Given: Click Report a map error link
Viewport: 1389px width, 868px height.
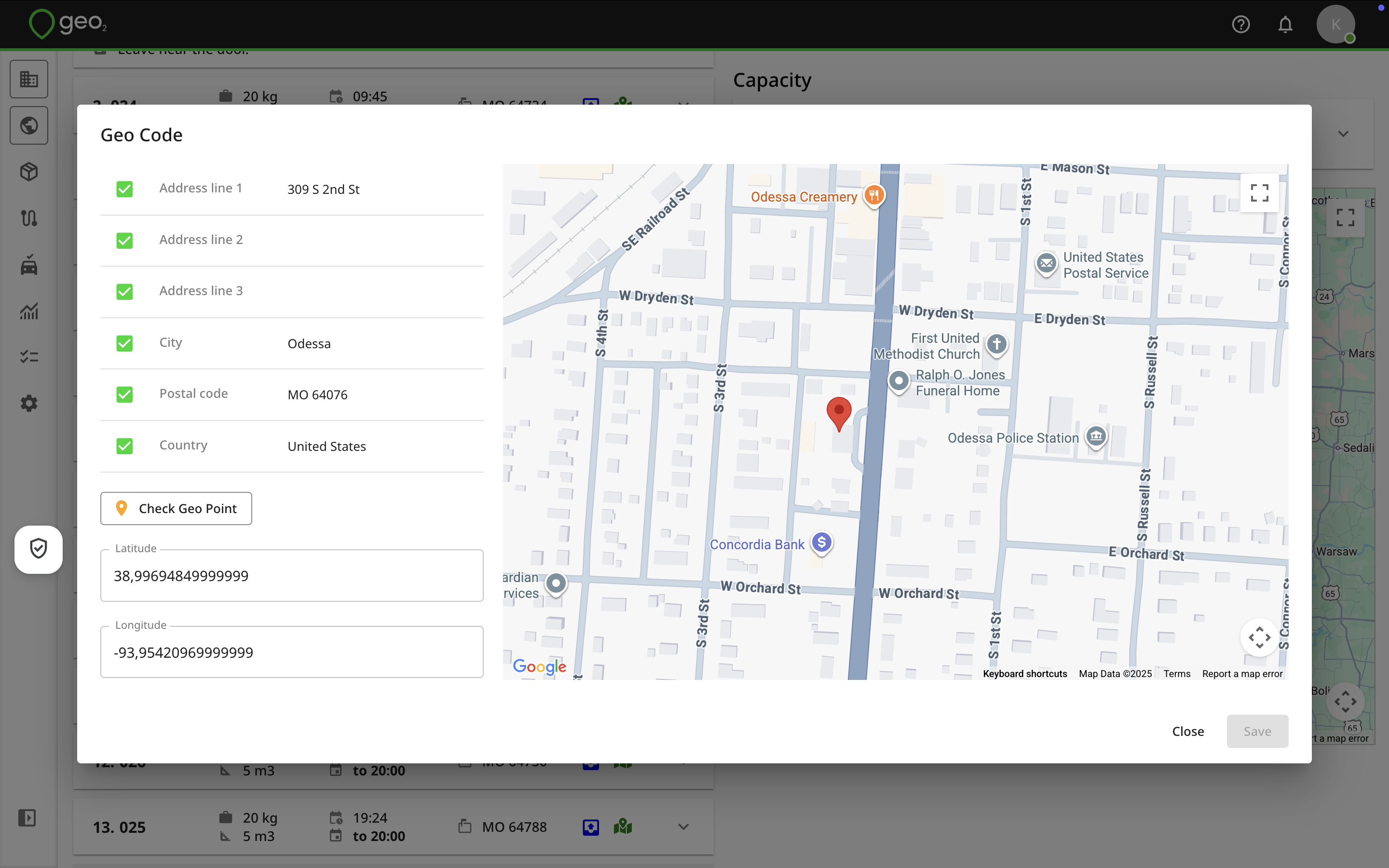Looking at the screenshot, I should pyautogui.click(x=1242, y=674).
